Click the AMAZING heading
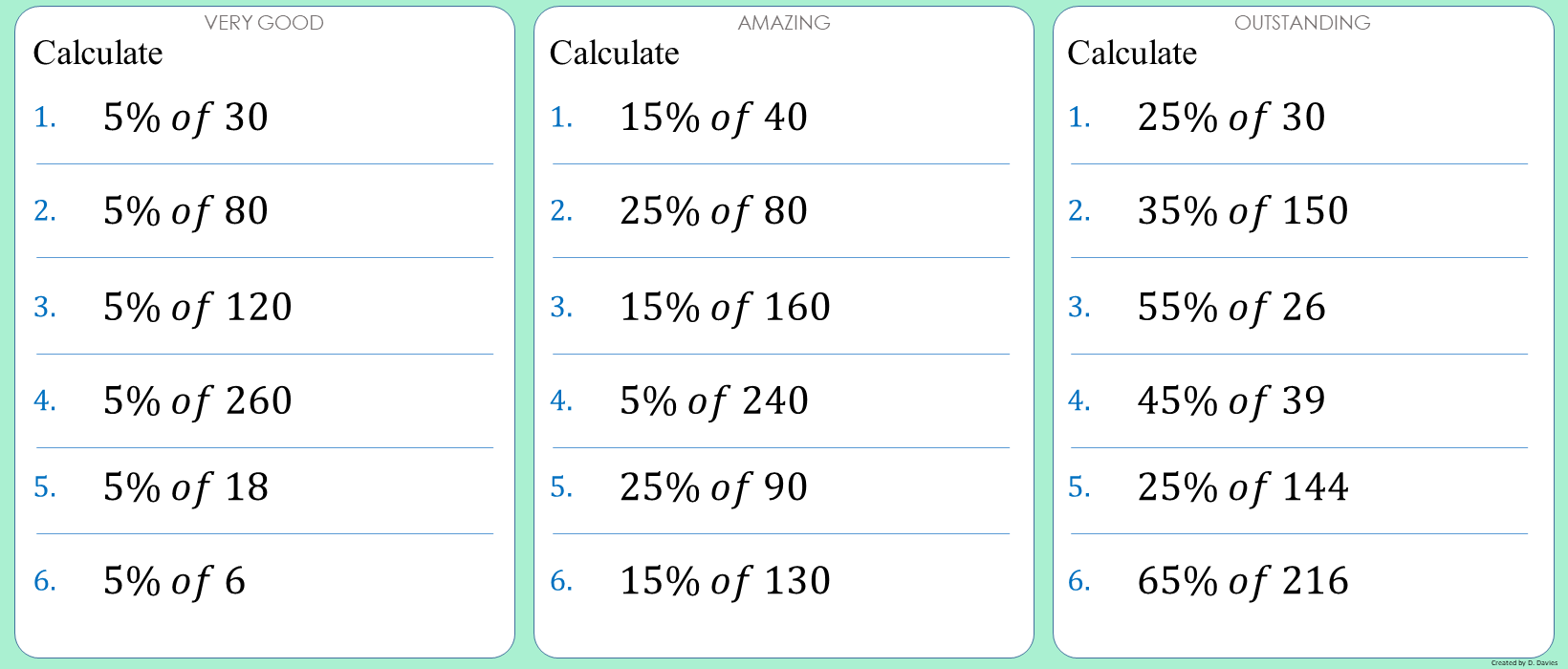Viewport: 1568px width, 669px height. [x=784, y=23]
